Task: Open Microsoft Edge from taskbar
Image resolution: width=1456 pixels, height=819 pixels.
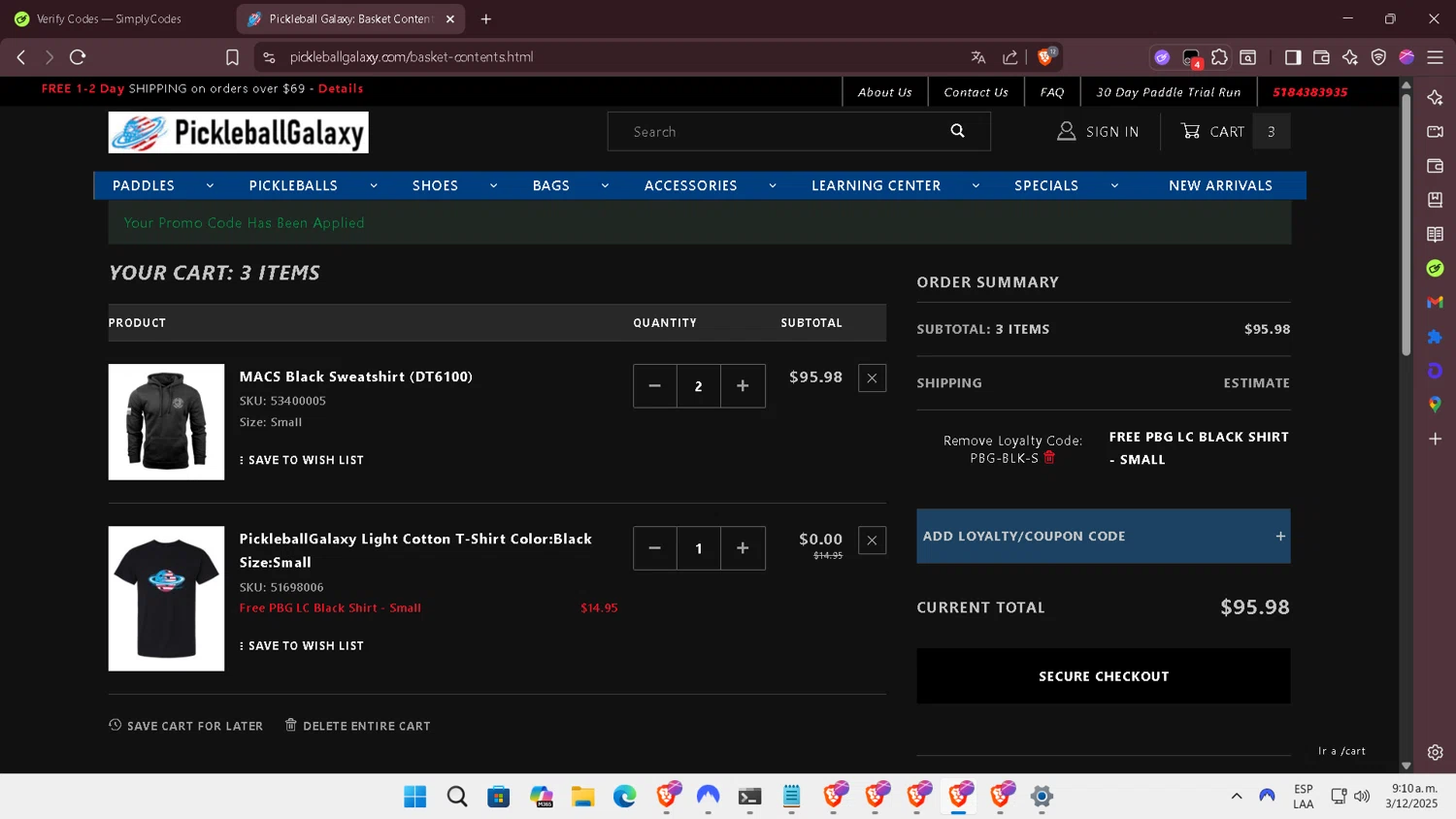Action: pos(624,797)
